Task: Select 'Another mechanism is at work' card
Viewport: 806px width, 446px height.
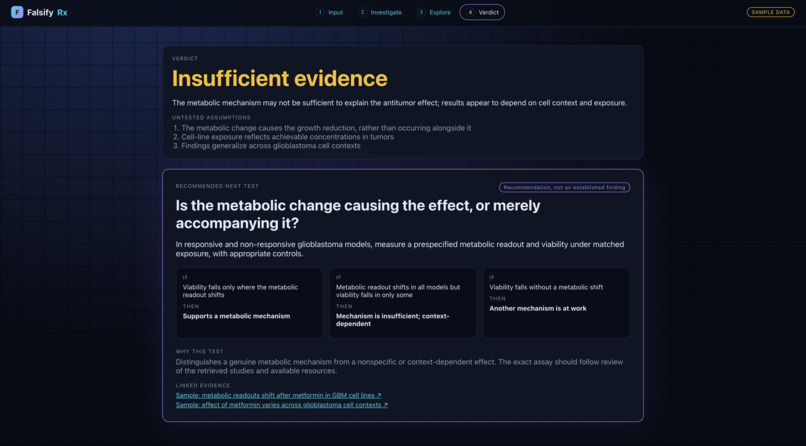Action: pos(556,303)
